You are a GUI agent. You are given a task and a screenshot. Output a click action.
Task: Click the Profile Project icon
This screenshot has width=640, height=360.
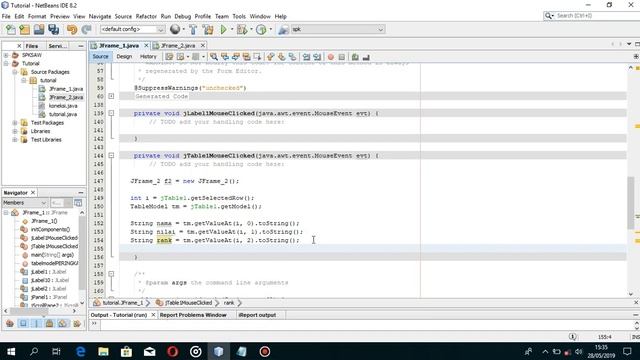coord(261,29)
